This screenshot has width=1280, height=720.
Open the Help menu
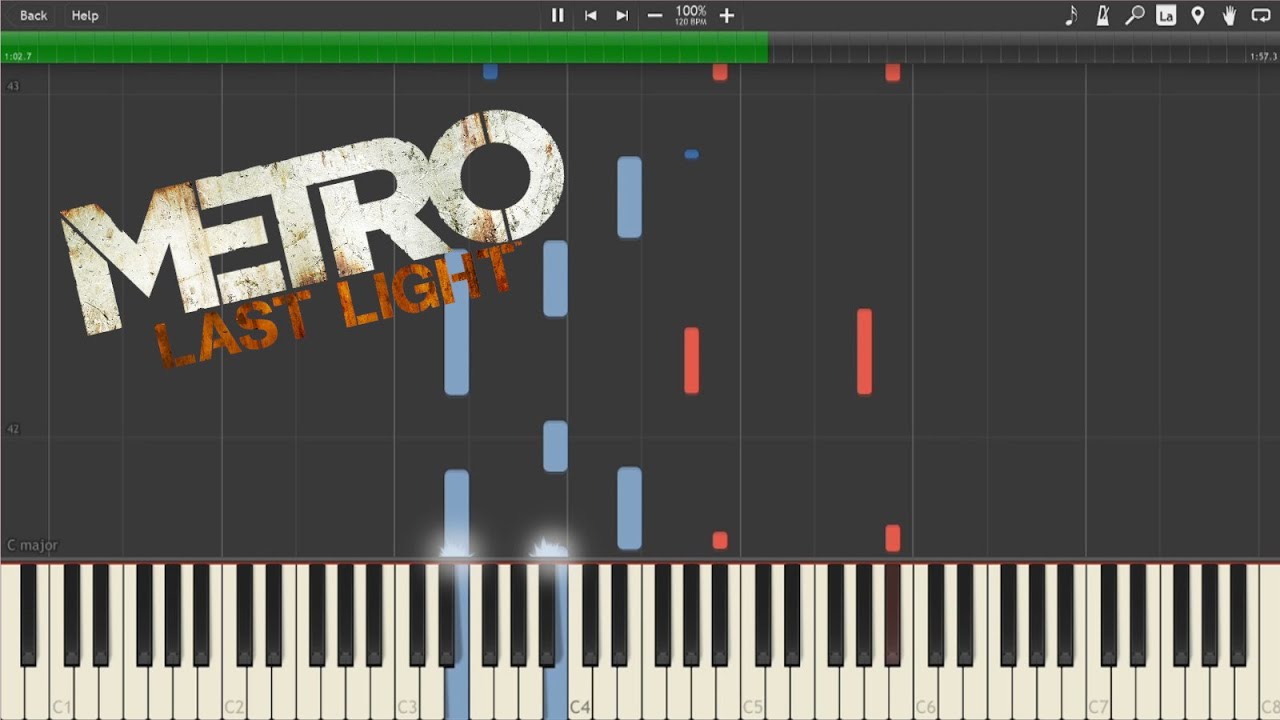pos(85,15)
